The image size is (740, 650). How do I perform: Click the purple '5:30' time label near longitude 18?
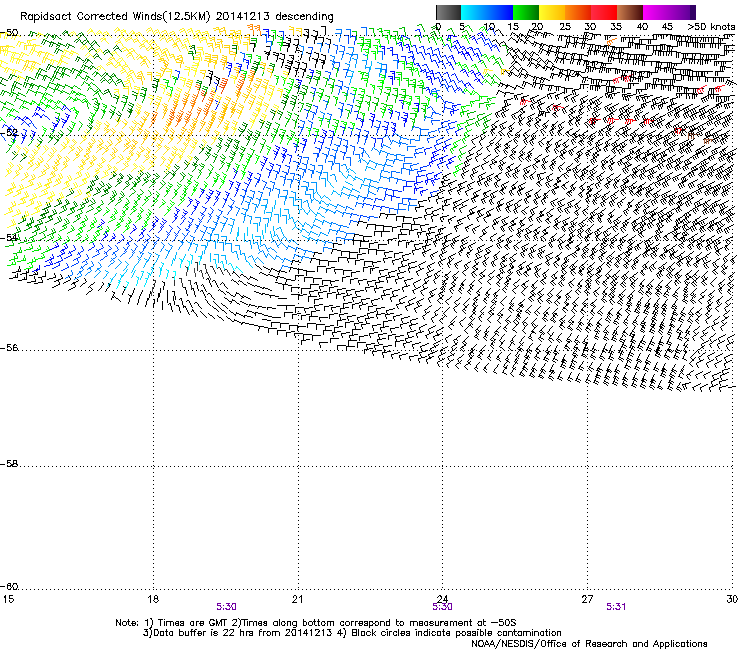(227, 607)
